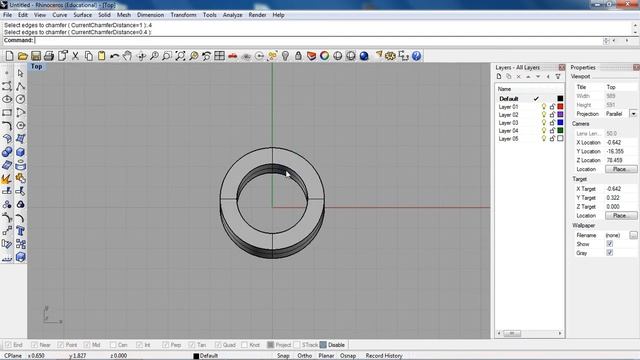Toggle the Near osnap checkbox

pos(35,345)
